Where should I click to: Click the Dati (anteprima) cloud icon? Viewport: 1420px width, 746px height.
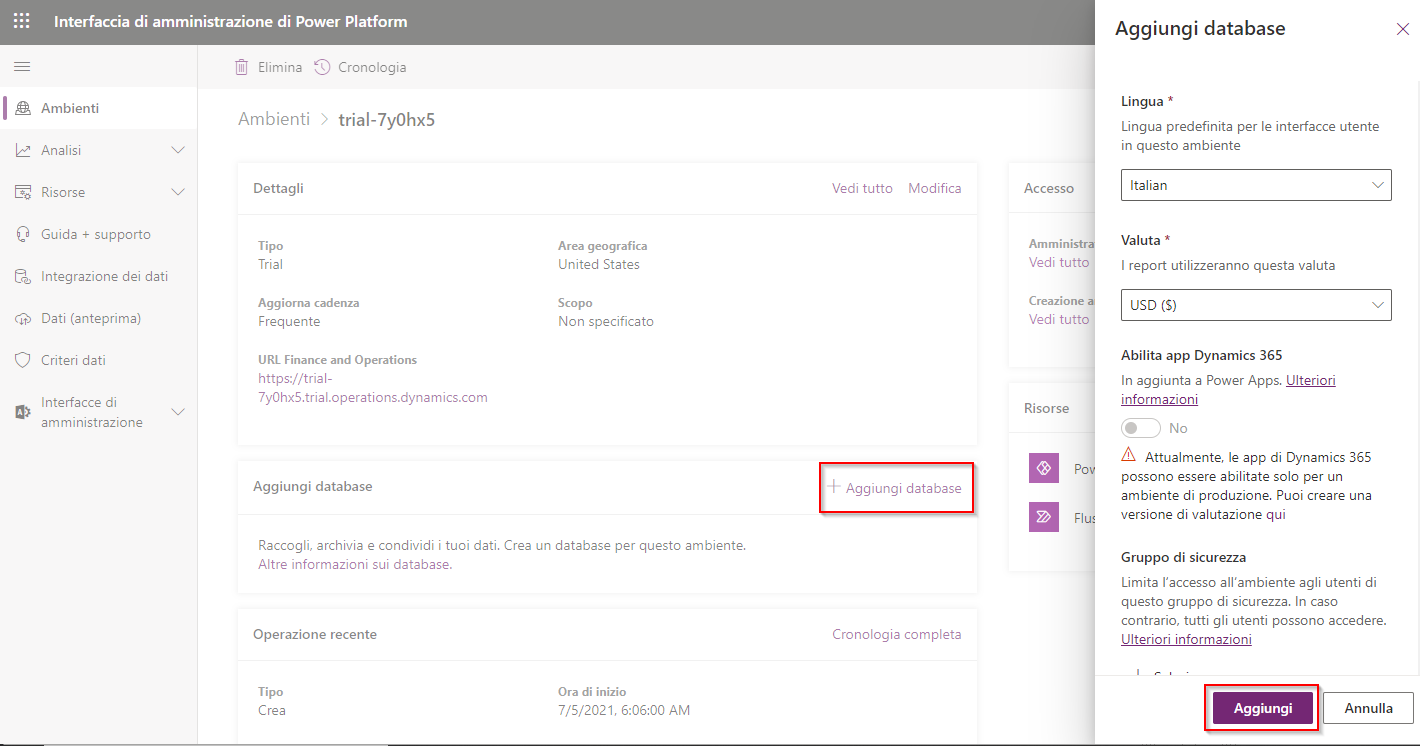(x=23, y=318)
